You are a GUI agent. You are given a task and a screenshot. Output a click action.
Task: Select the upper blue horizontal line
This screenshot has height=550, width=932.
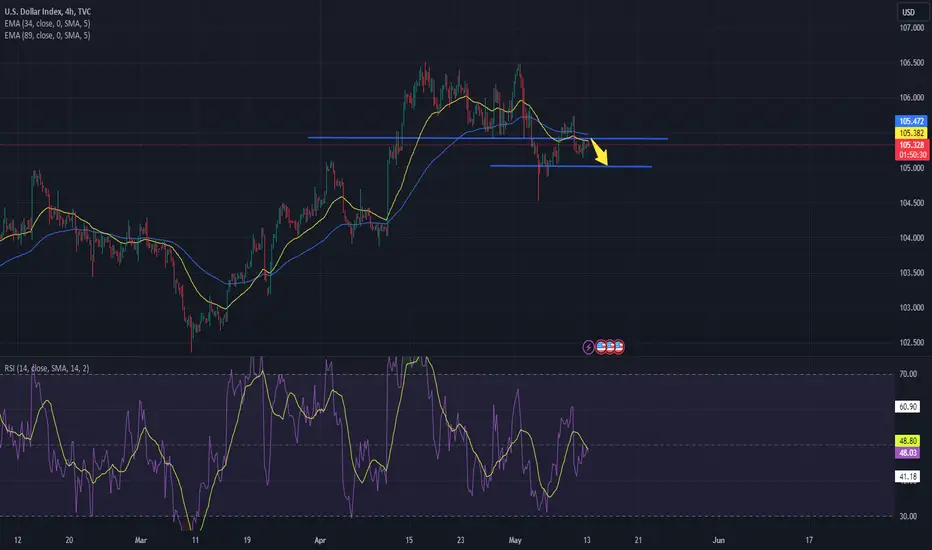pyautogui.click(x=487, y=139)
